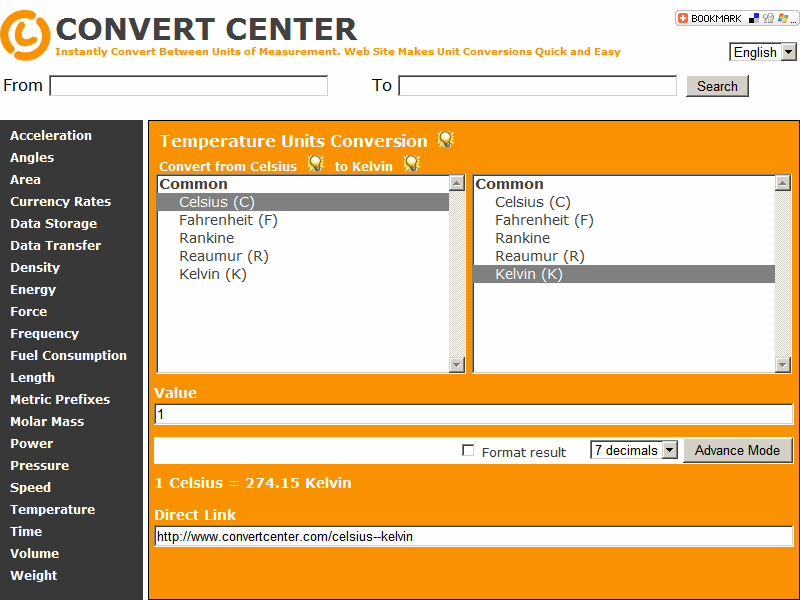Open the 7 decimals dropdown
800x600 pixels.
click(634, 450)
